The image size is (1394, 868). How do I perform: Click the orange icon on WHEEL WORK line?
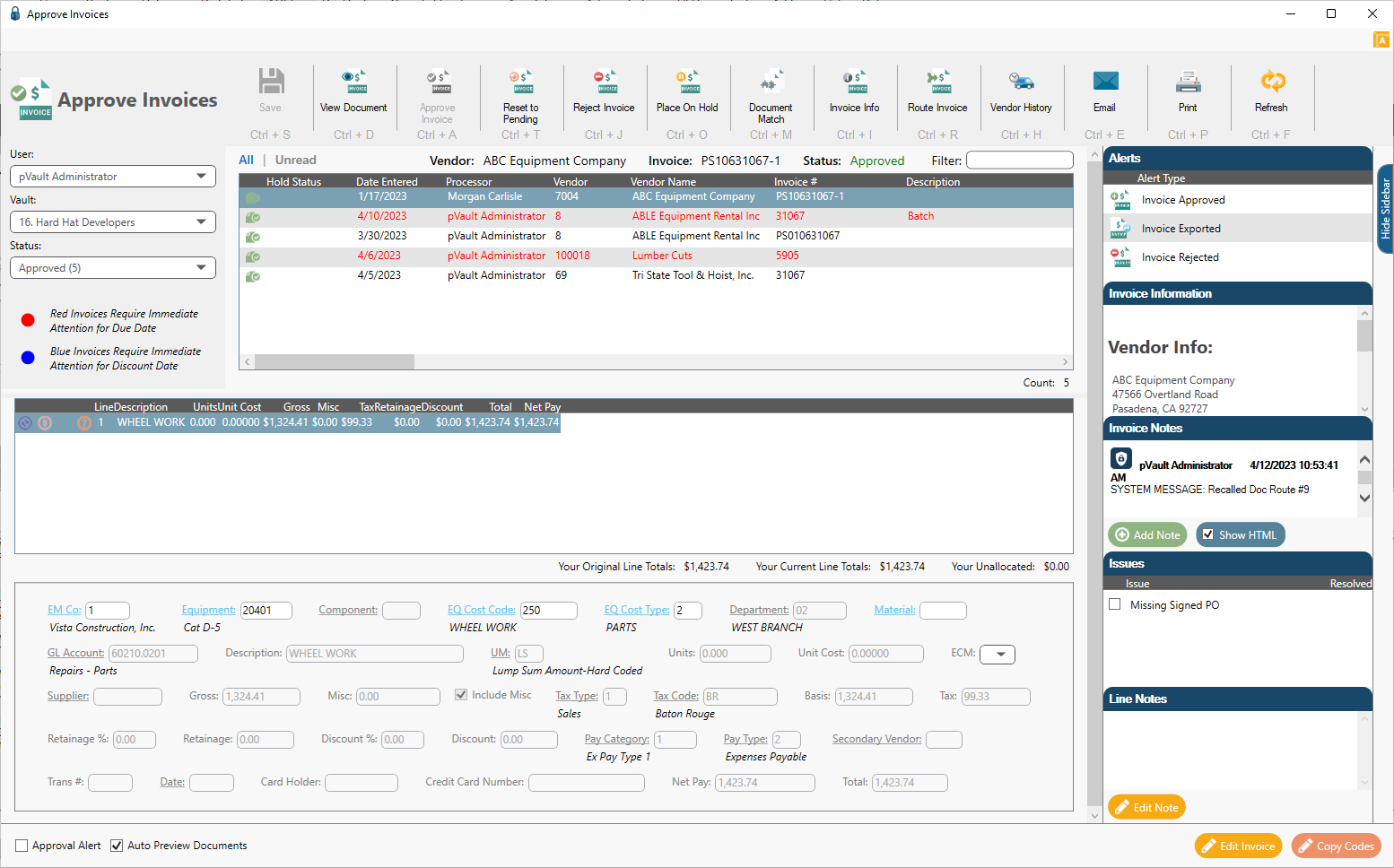[x=84, y=422]
